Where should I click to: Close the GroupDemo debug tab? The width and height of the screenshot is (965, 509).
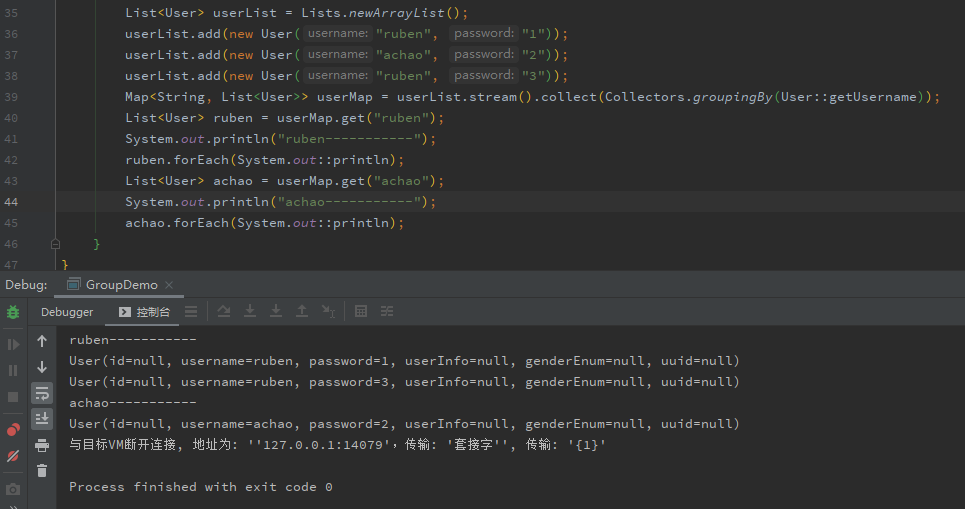[167, 285]
